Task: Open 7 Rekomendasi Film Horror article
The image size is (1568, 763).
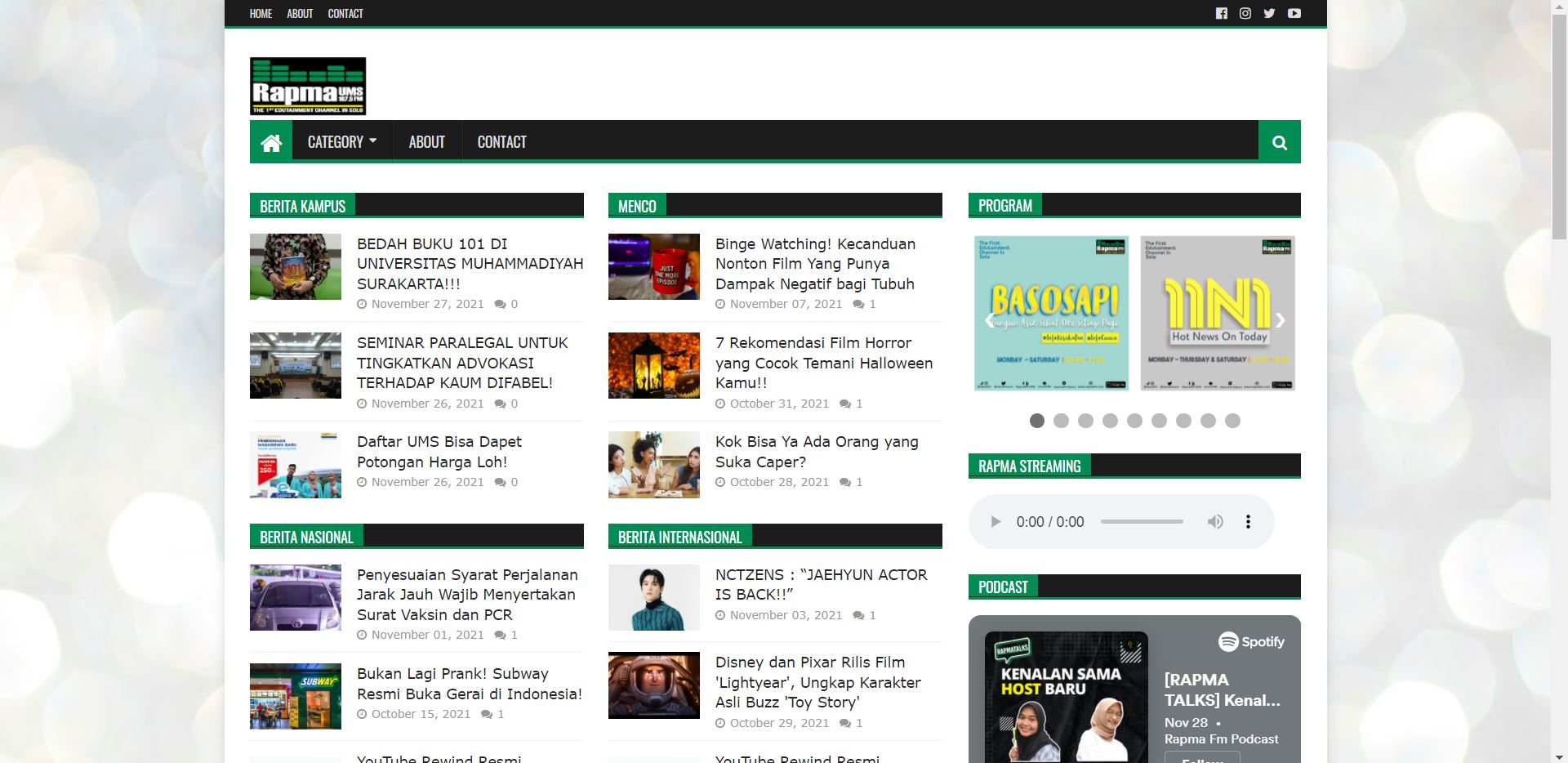Action: click(x=824, y=363)
